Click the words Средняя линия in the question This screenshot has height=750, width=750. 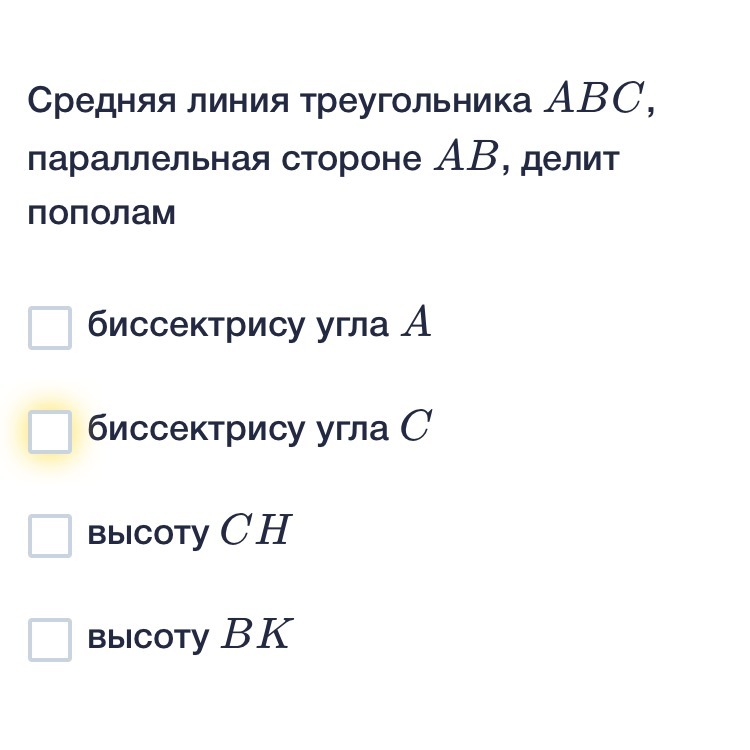point(158,101)
